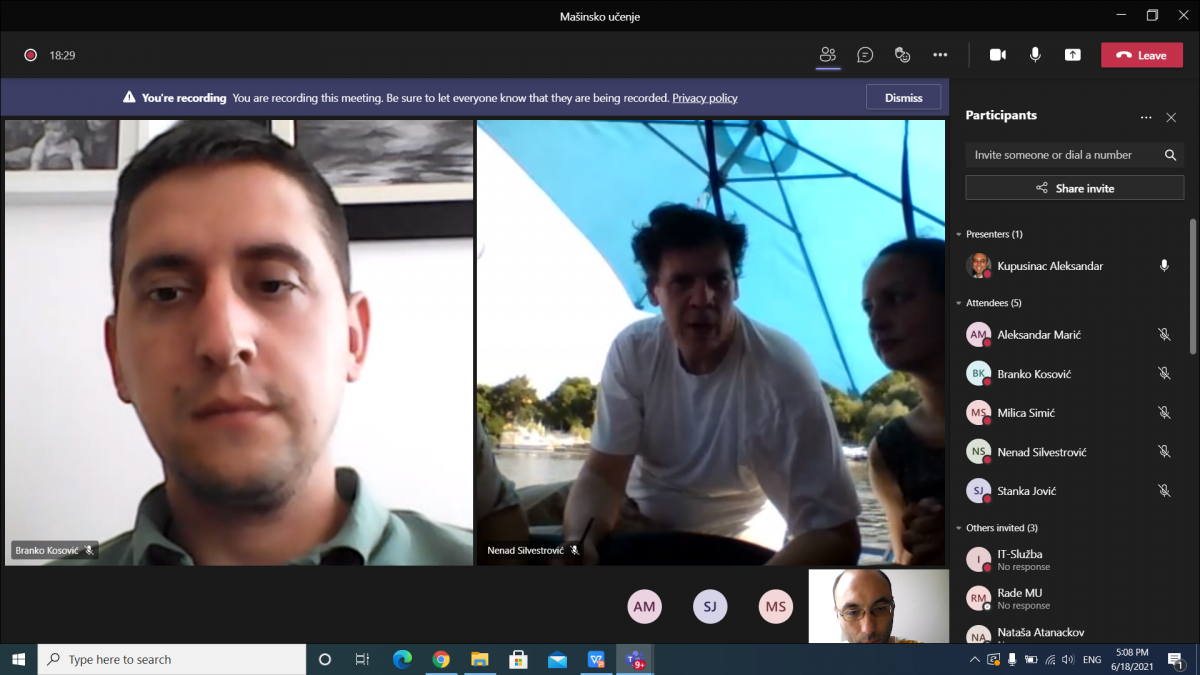
Task: Open the Windows notification center
Action: (1176, 660)
